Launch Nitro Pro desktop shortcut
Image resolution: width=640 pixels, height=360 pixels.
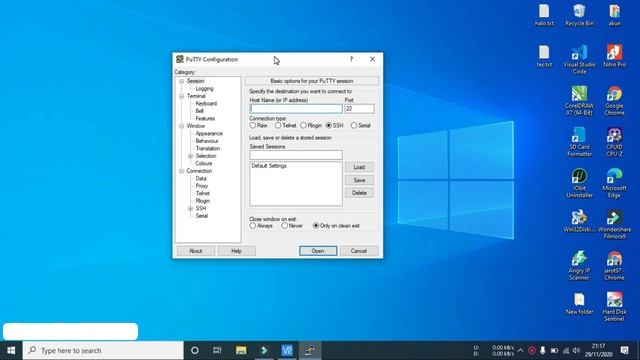click(x=614, y=56)
